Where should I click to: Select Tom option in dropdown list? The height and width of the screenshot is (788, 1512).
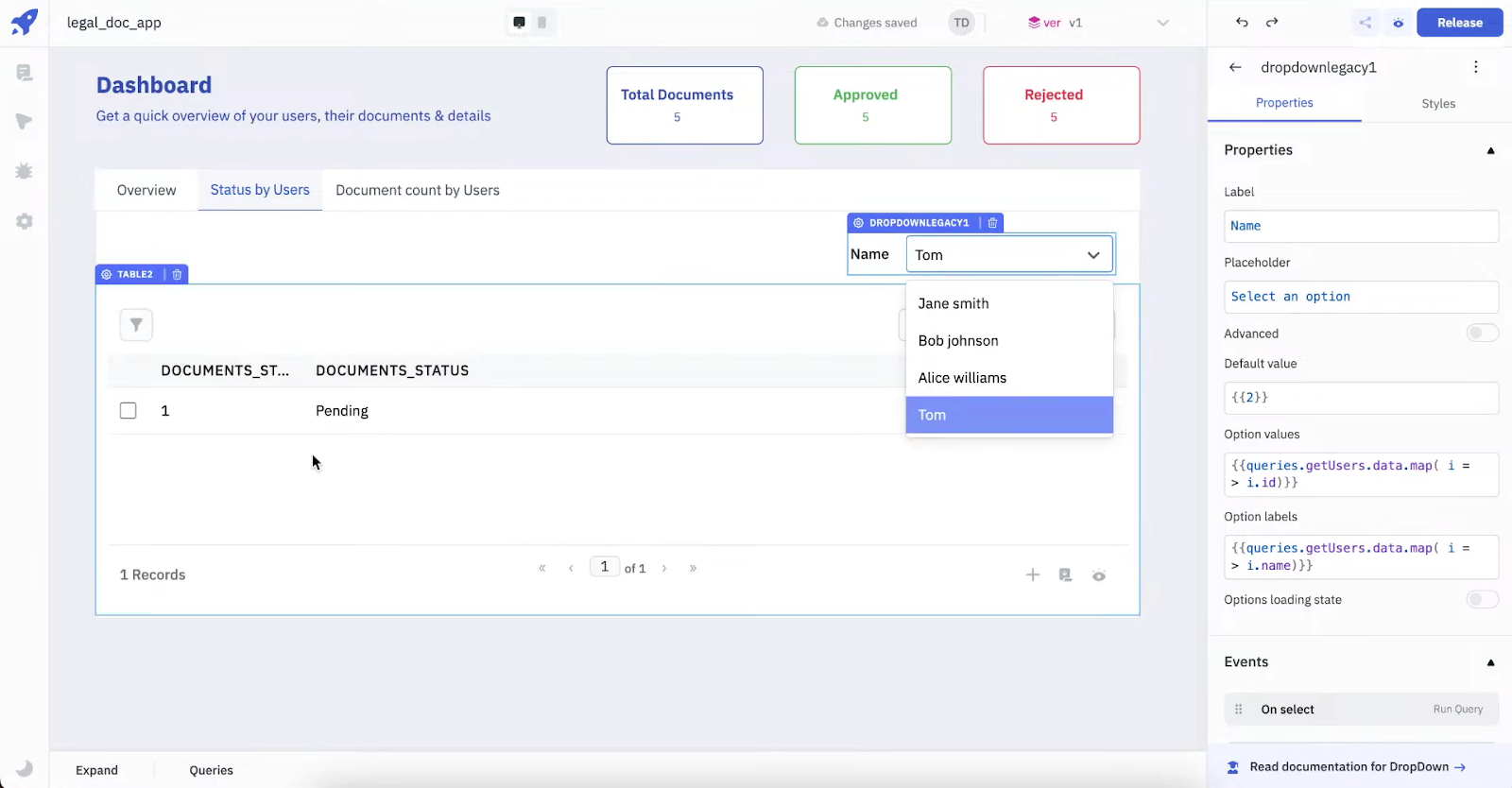coord(1009,415)
